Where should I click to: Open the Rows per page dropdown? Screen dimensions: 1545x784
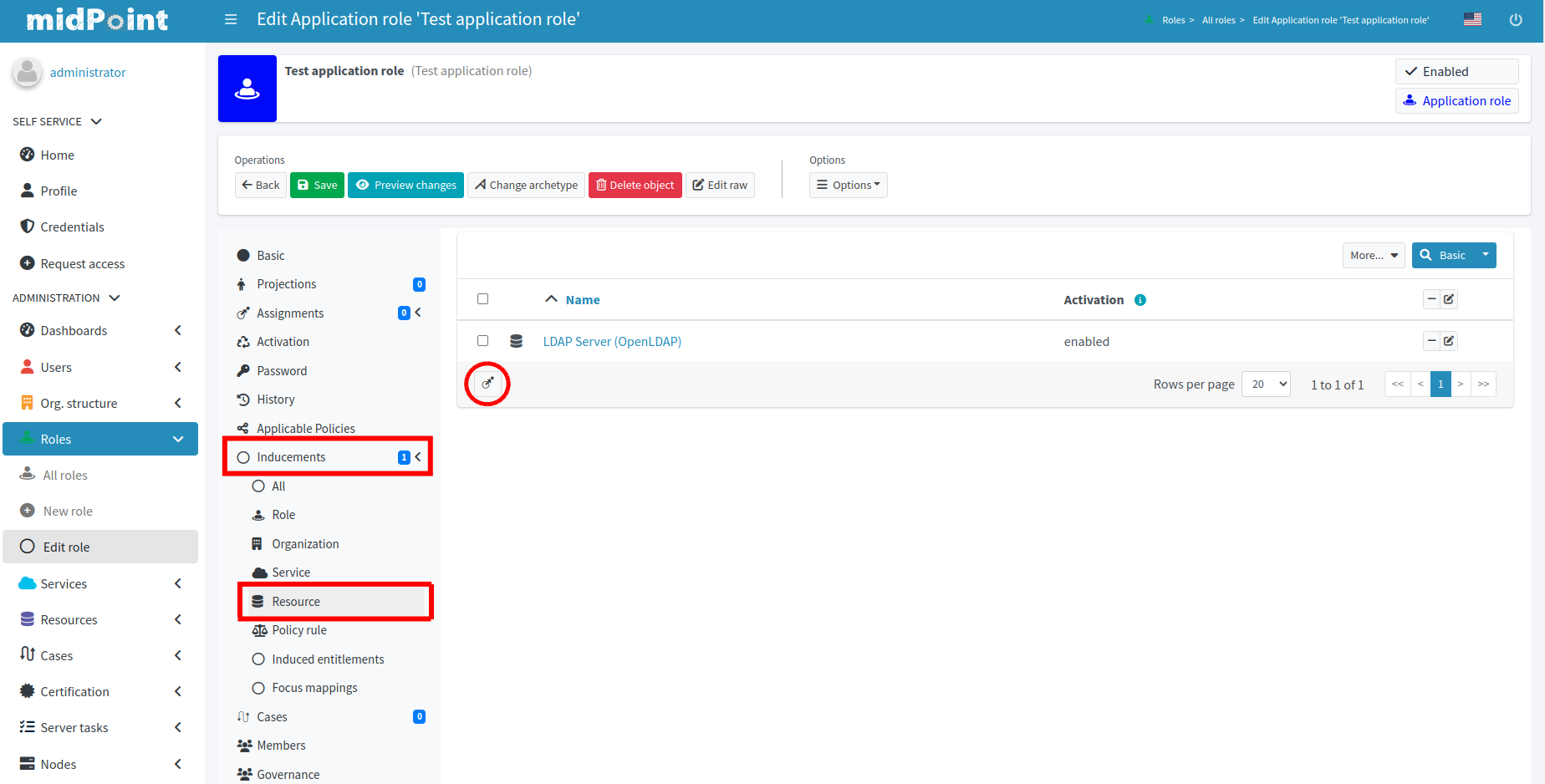click(x=1266, y=384)
